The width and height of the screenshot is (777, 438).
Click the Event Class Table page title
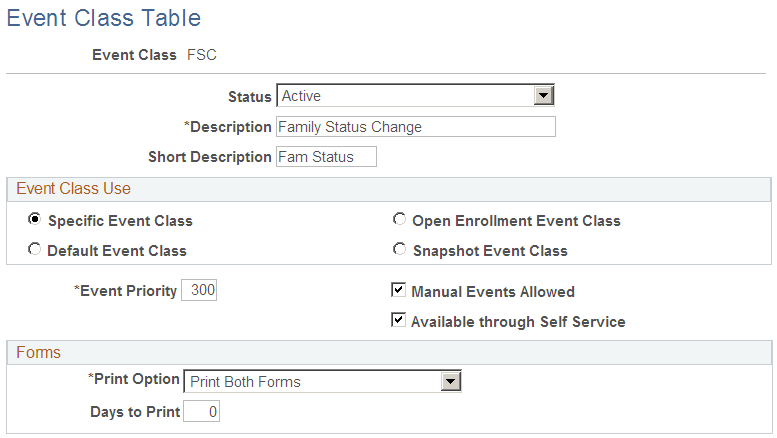click(x=104, y=18)
